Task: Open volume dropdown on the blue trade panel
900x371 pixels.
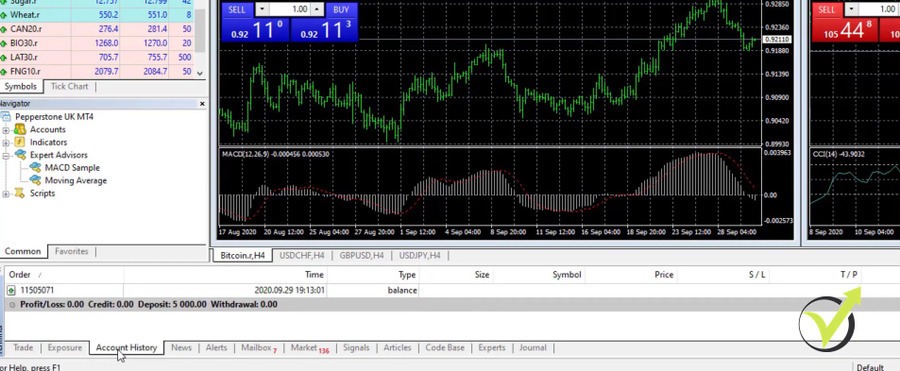Action: (261, 9)
